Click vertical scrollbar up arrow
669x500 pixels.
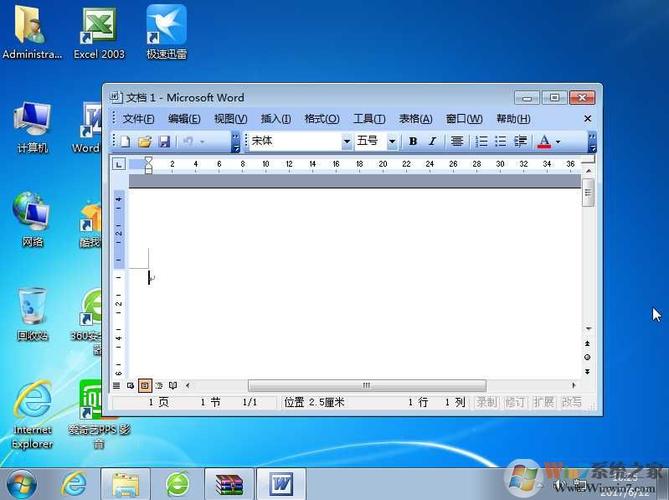[x=588, y=171]
